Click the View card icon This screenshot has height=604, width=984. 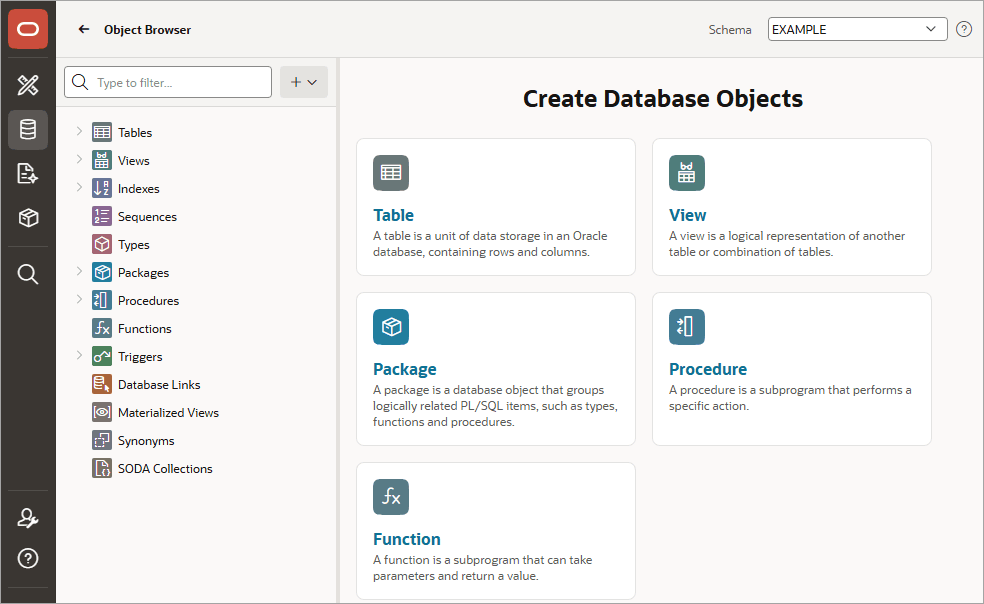[x=687, y=173]
